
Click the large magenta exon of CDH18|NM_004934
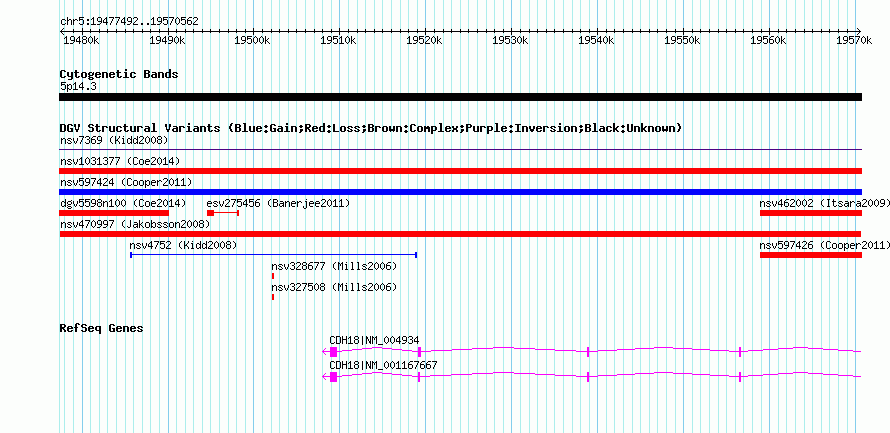[x=333, y=352]
